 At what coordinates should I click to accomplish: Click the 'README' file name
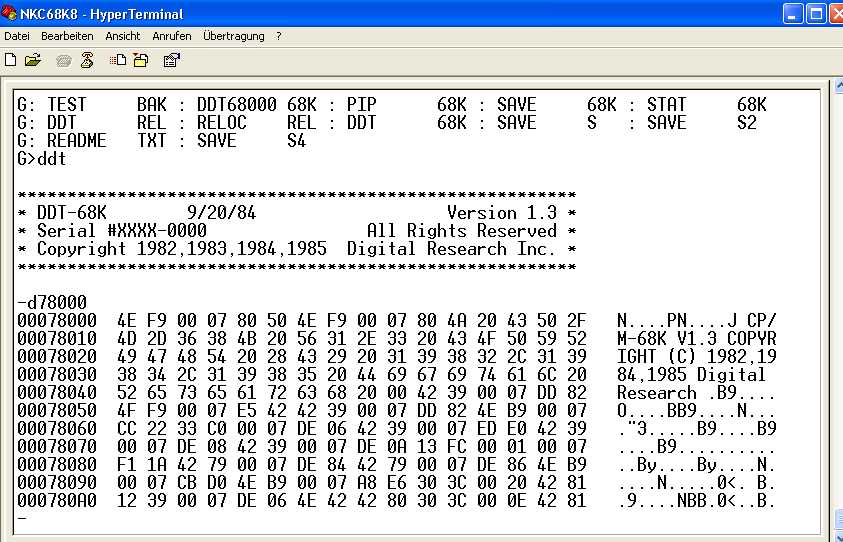77,141
